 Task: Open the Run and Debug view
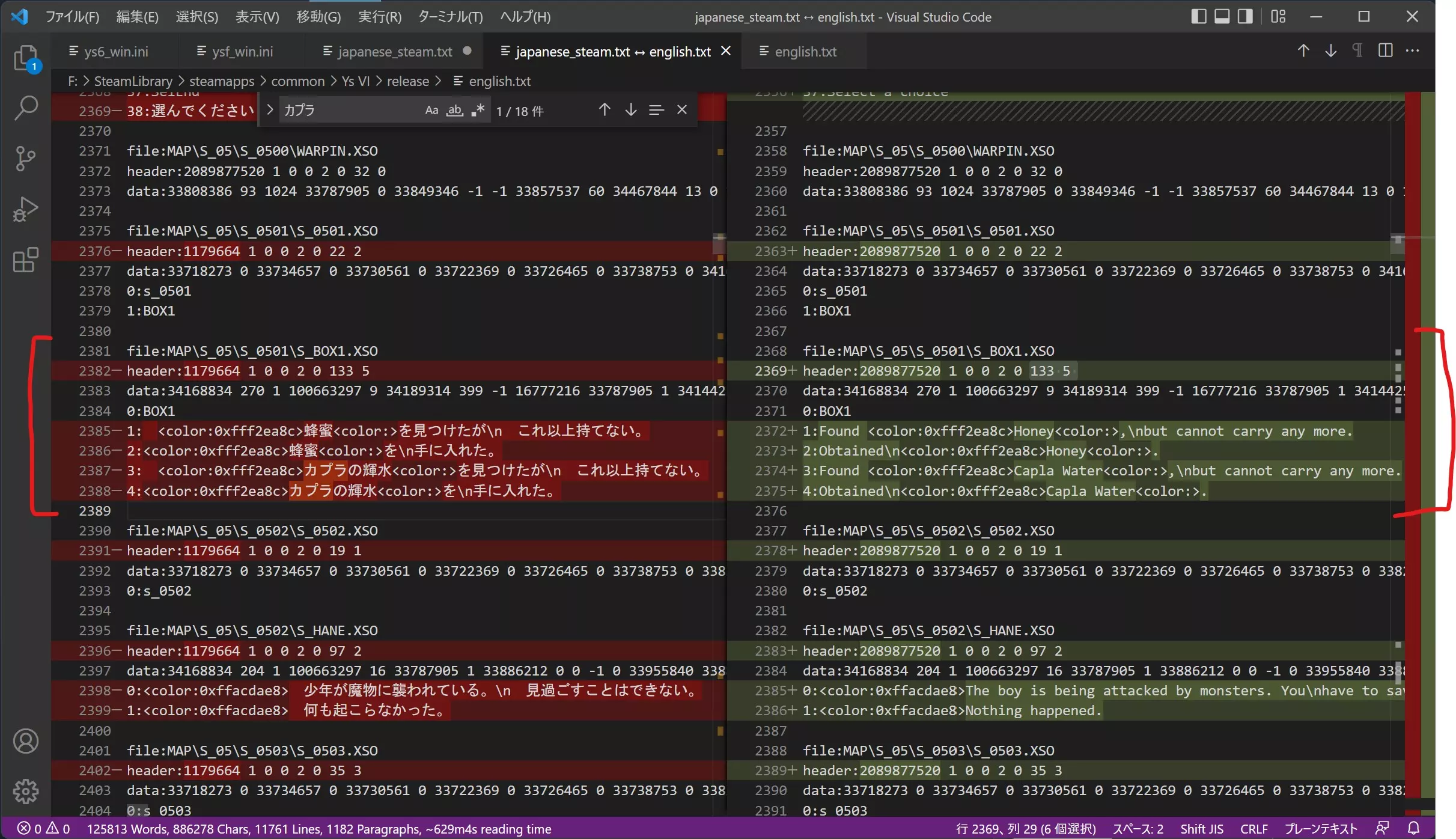25,209
